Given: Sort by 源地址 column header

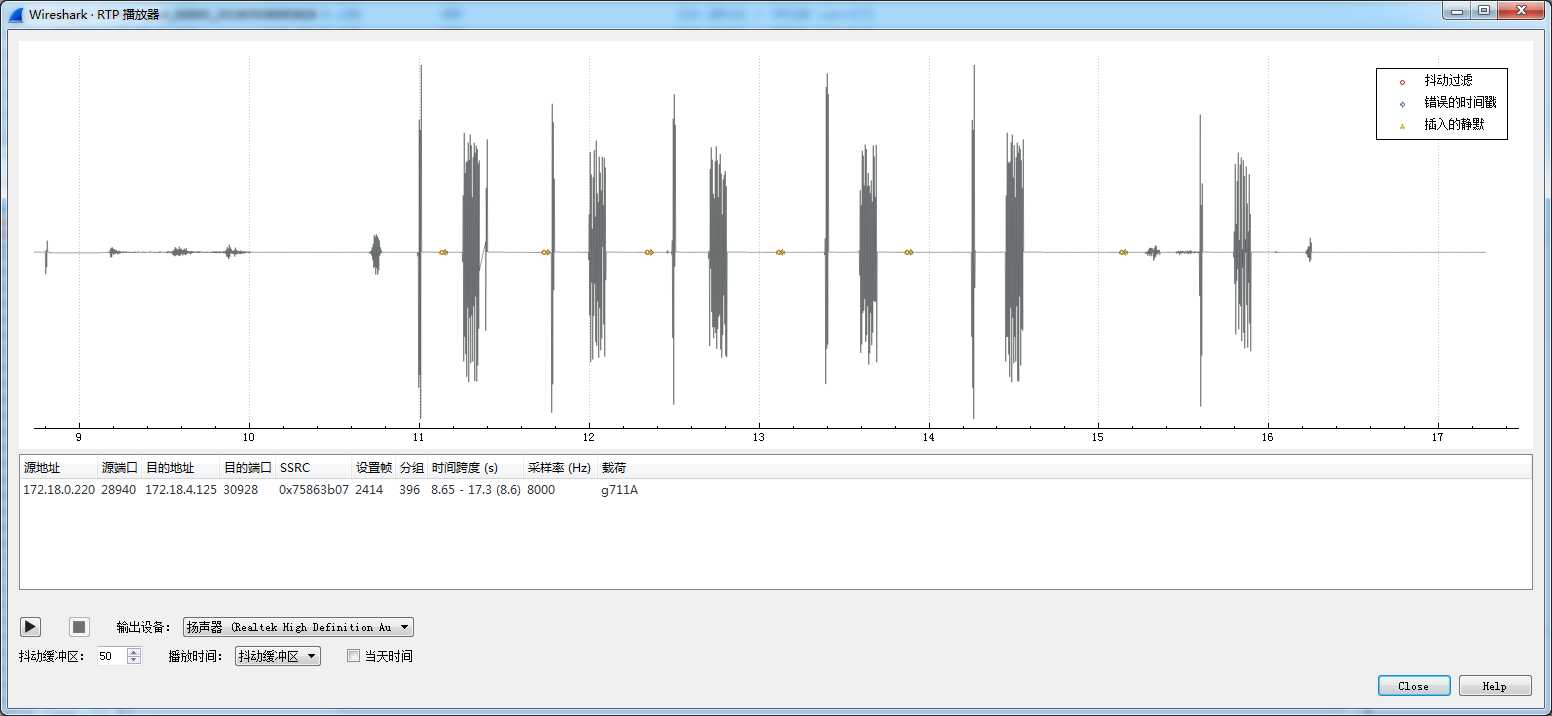Looking at the screenshot, I should 58,467.
